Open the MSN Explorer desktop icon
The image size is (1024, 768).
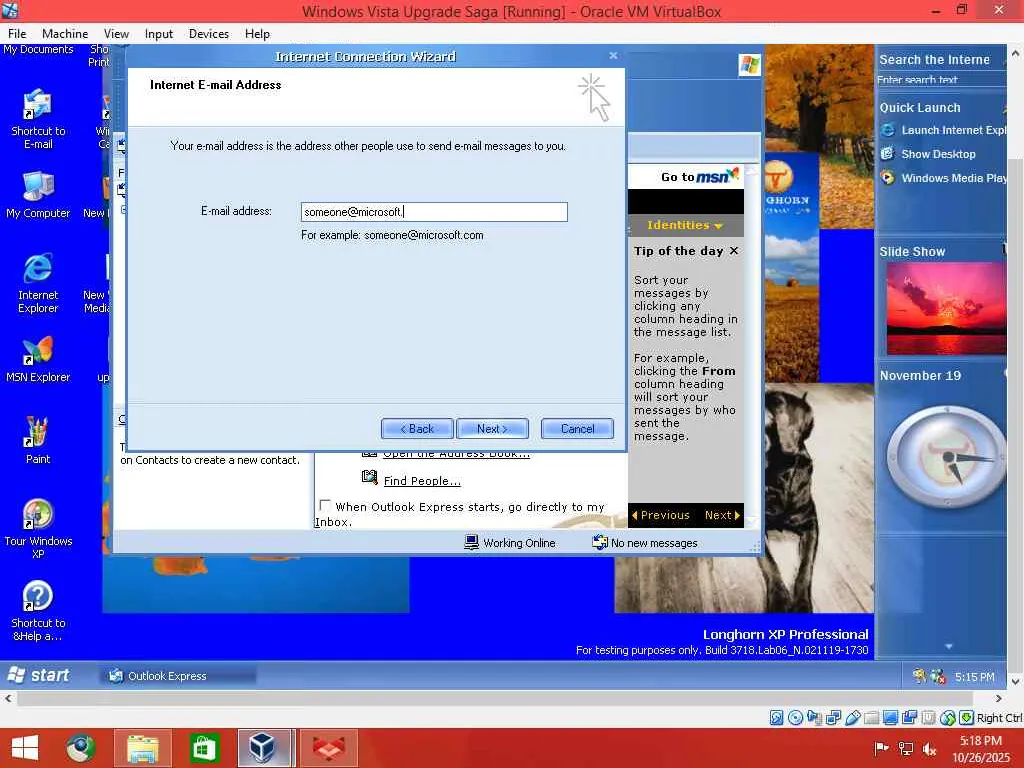click(38, 360)
